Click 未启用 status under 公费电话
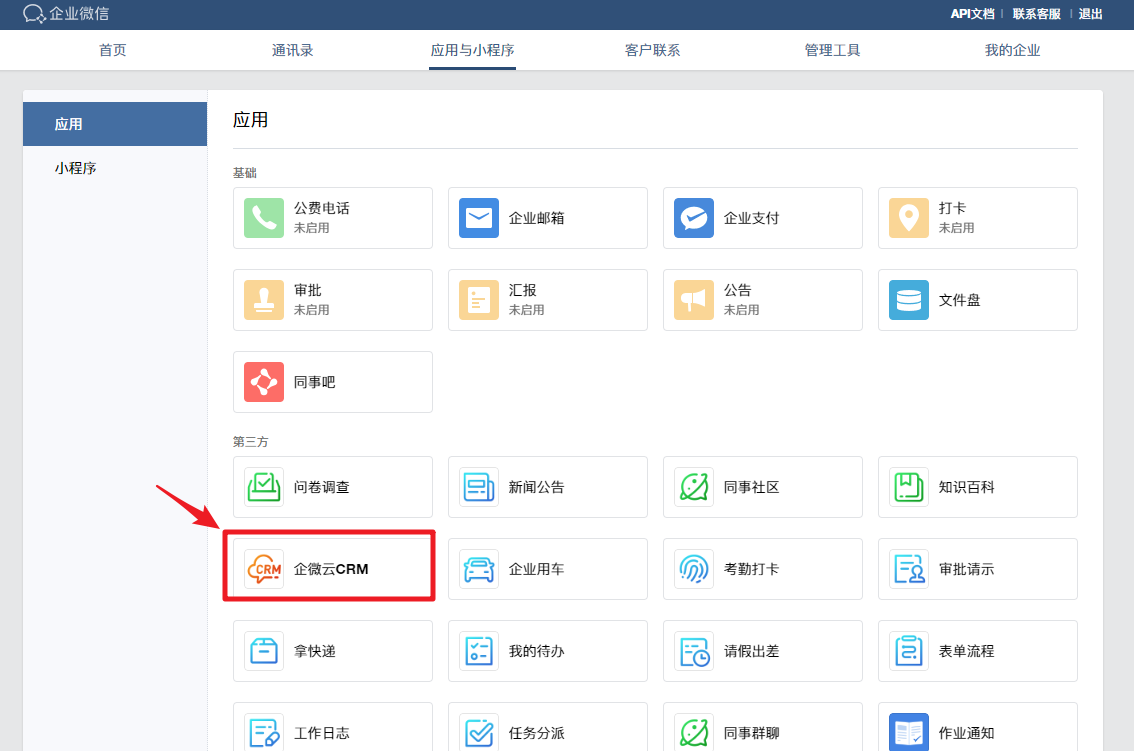Viewport: 1134px width, 751px height. [312, 228]
